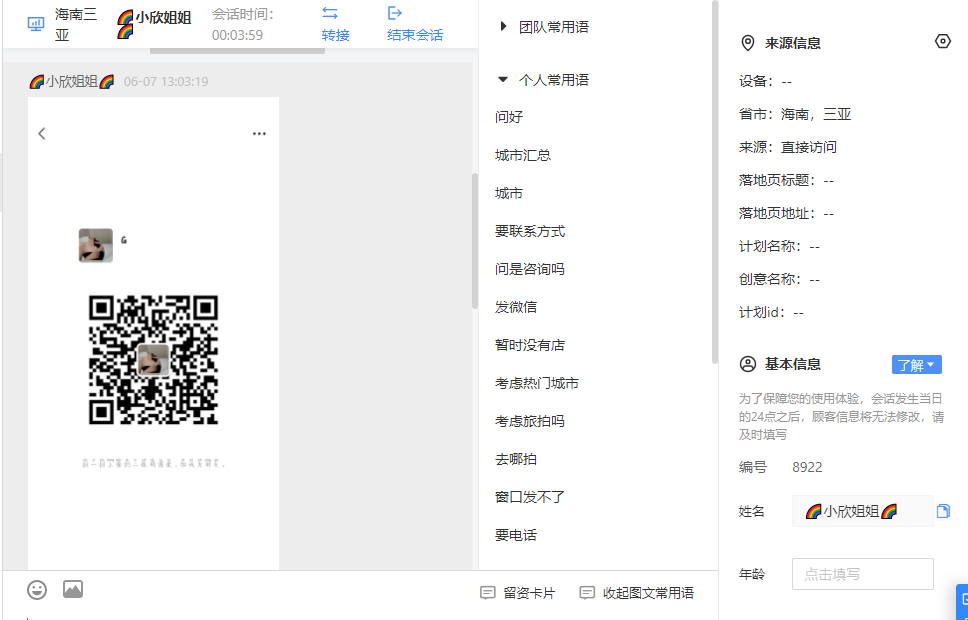Select the 问好 quick phrase
Viewport: 968px width, 620px height.
point(509,117)
